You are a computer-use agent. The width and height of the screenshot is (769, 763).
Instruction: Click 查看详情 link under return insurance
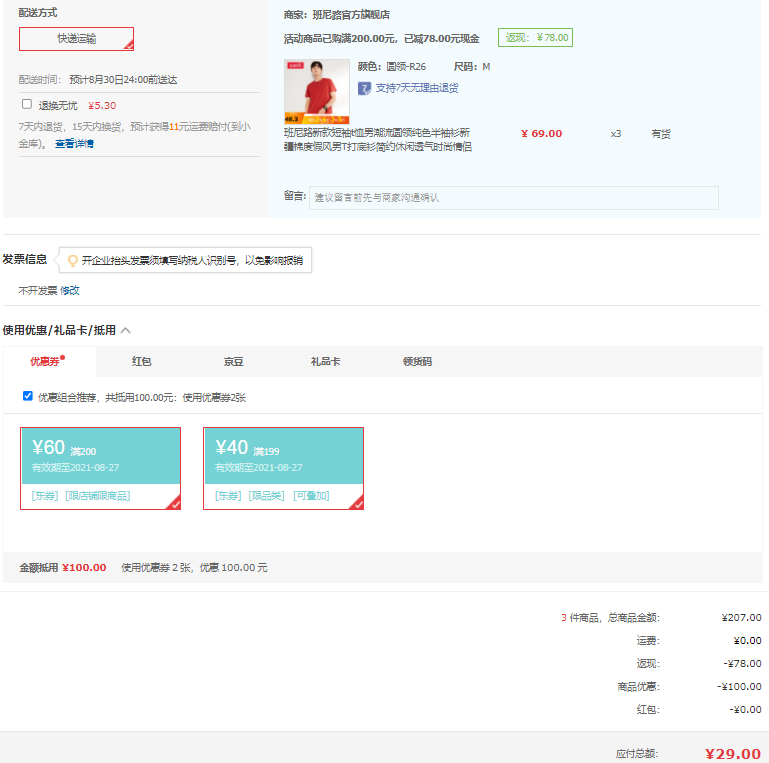pyautogui.click(x=74, y=143)
